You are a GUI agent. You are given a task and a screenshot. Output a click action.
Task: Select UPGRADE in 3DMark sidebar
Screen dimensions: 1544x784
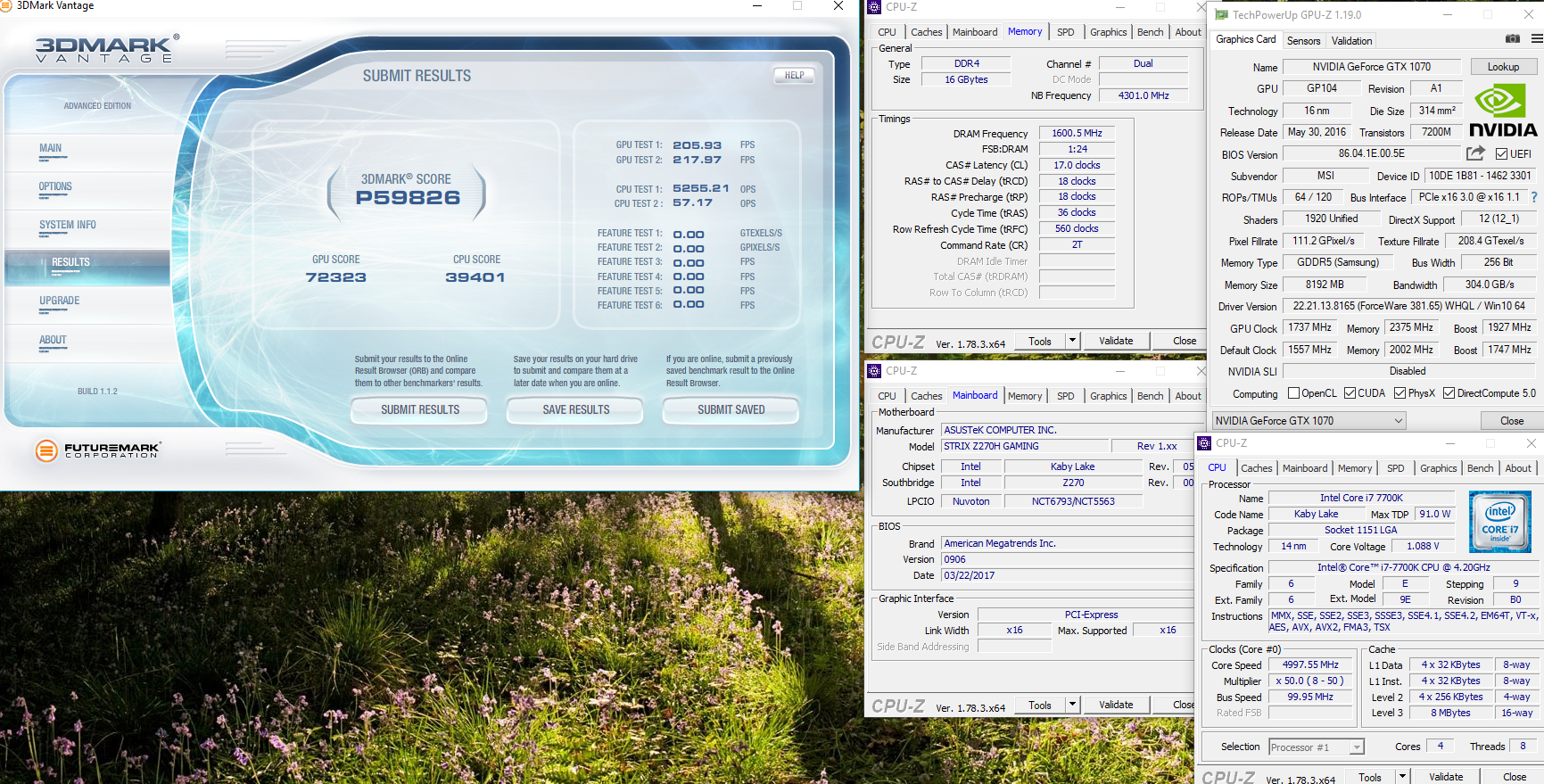pyautogui.click(x=87, y=303)
